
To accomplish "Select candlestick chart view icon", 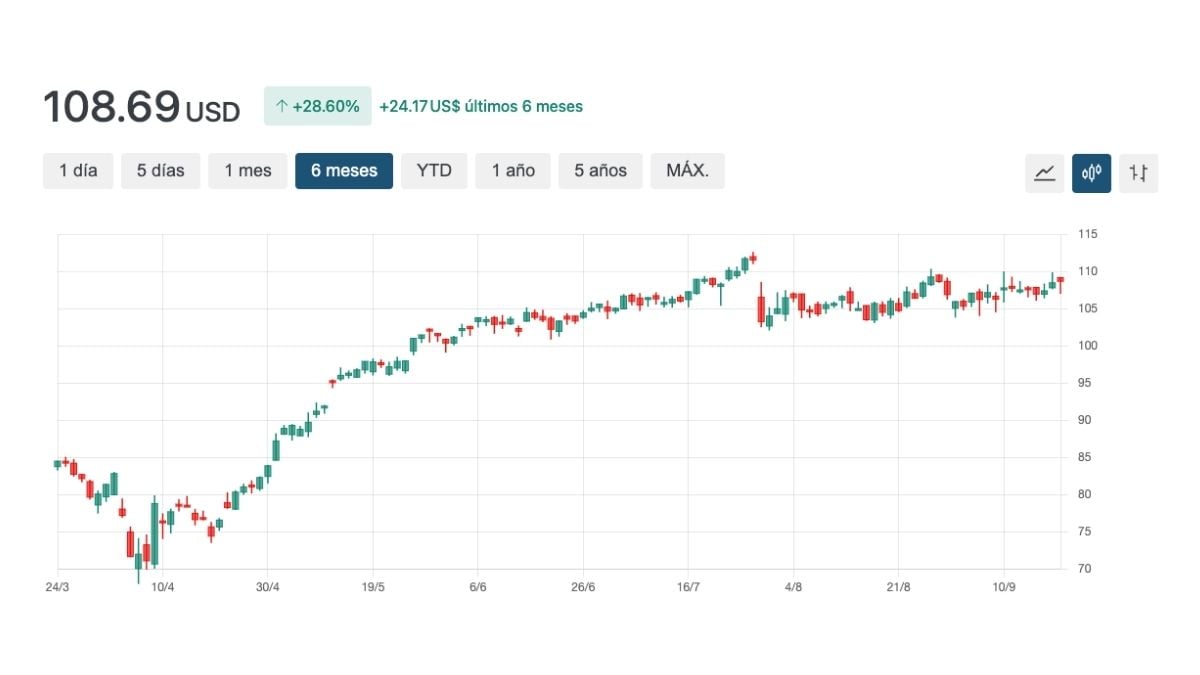I will (x=1091, y=172).
